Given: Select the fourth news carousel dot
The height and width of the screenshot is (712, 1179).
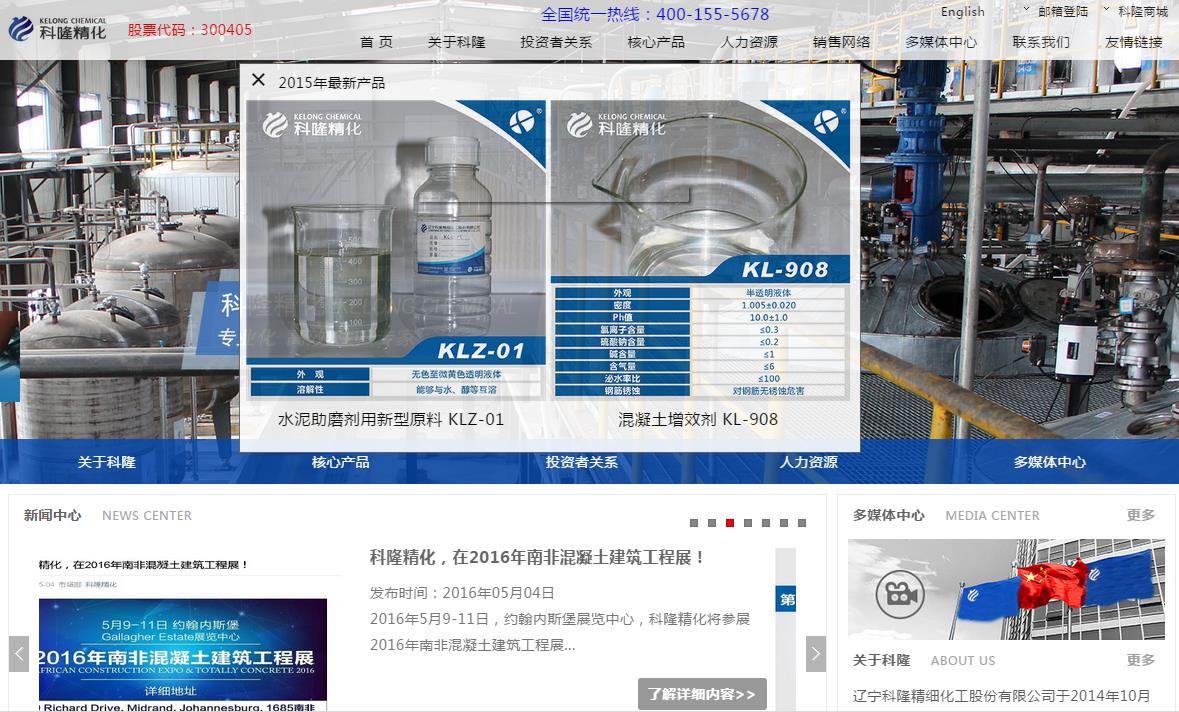Looking at the screenshot, I should click(748, 523).
